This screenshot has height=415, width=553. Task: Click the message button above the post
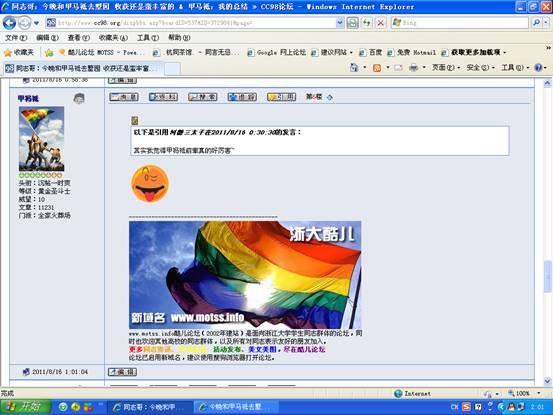click(124, 97)
